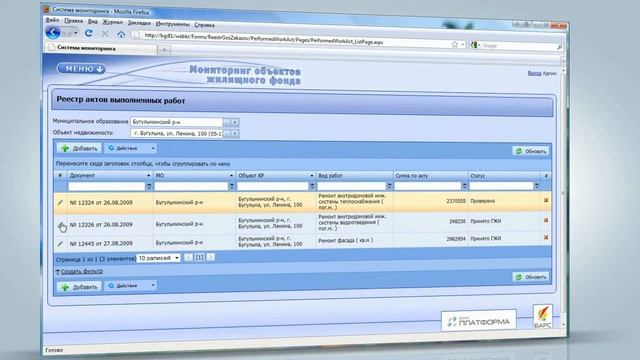The image size is (640, 360).
Task: Select the Система мониторинга browser tab
Action: [x=101, y=48]
